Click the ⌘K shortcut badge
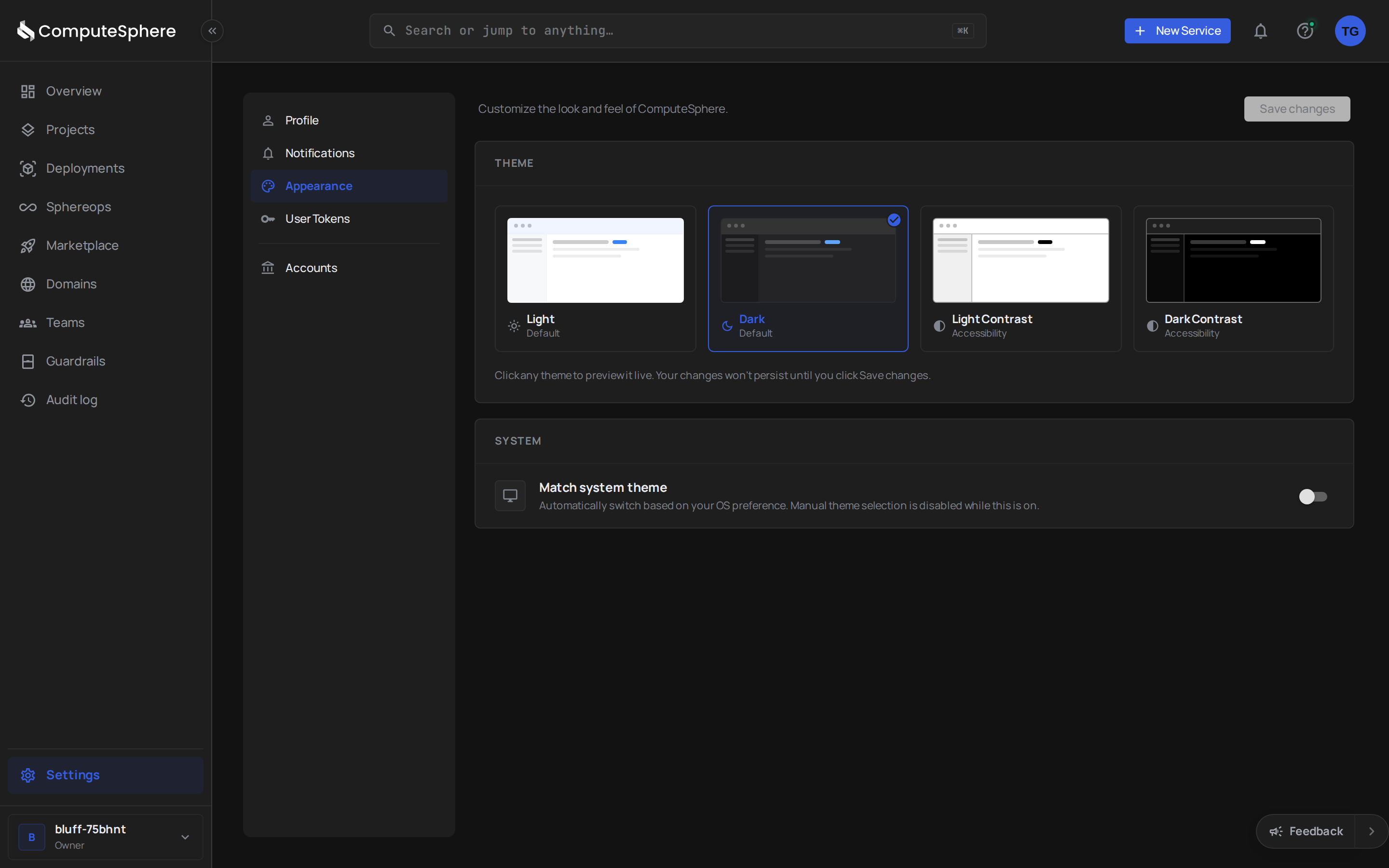This screenshot has width=1389, height=868. click(x=963, y=31)
